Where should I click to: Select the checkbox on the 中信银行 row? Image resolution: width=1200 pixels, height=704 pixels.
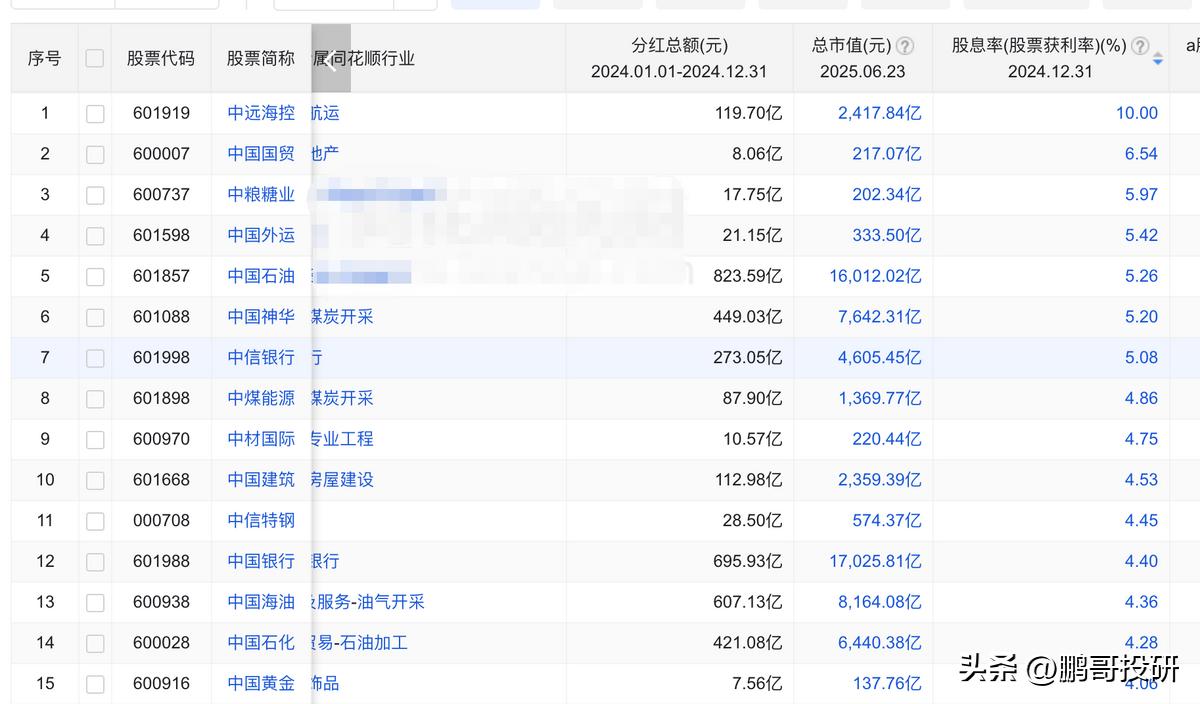(95, 357)
